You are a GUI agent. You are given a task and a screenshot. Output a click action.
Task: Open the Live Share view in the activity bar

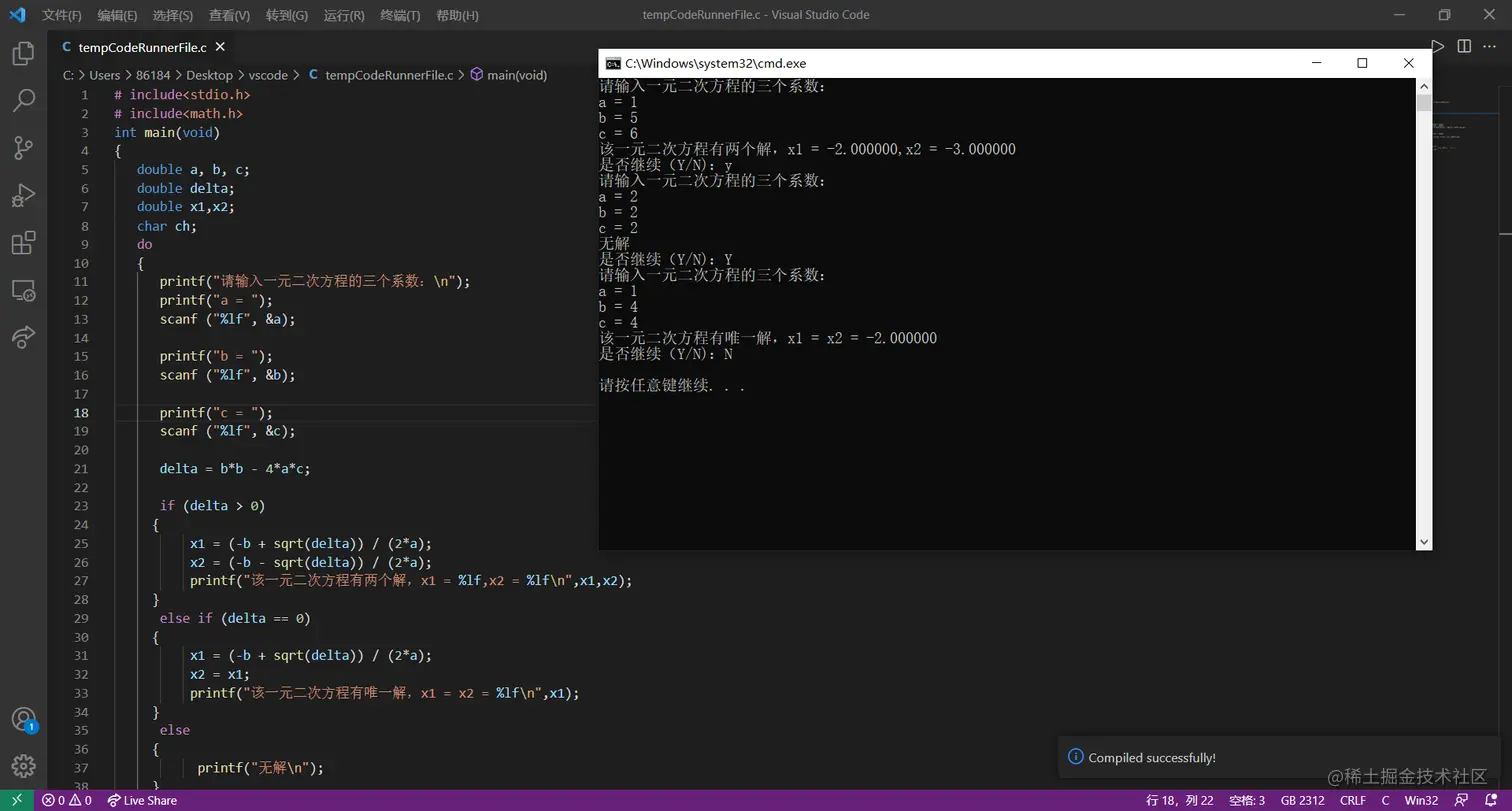[x=23, y=337]
